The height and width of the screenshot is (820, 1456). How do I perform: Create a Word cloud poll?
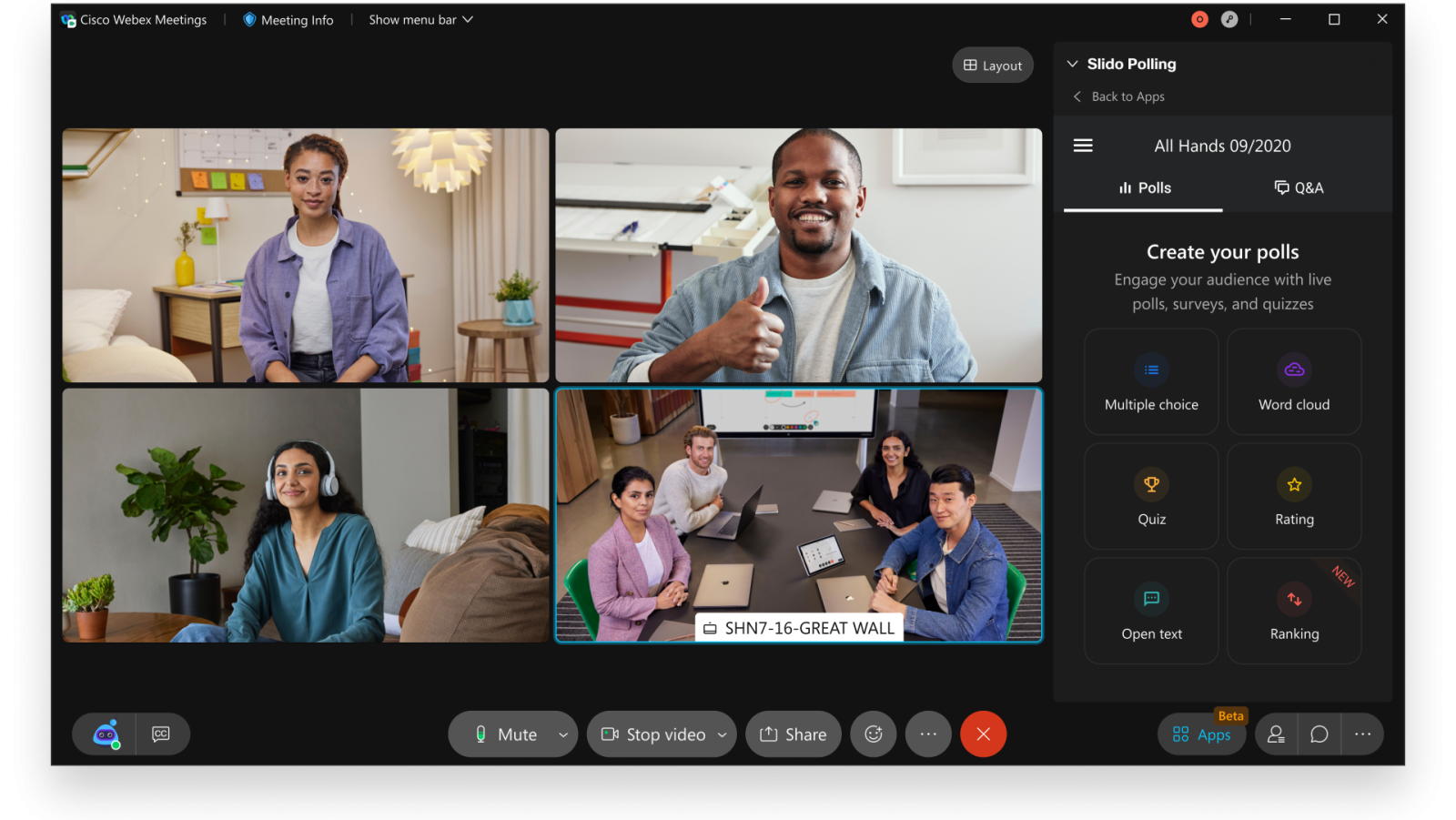coord(1294,382)
